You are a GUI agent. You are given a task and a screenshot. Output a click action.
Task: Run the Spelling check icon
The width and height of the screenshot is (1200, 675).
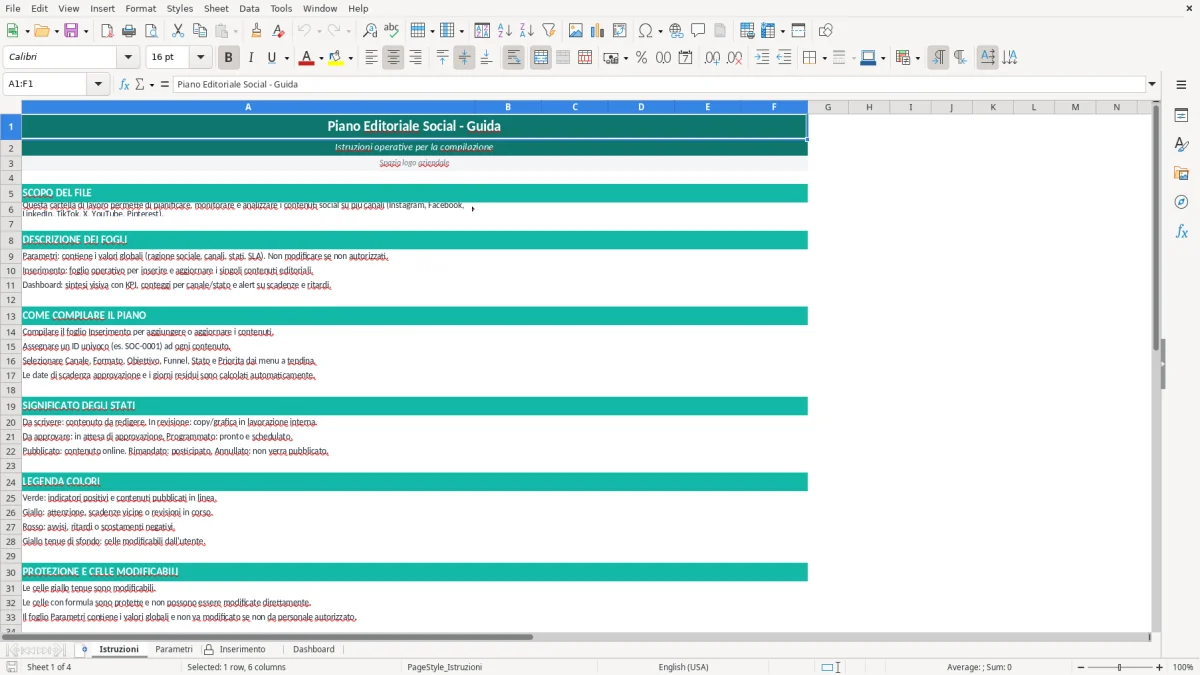(x=392, y=31)
